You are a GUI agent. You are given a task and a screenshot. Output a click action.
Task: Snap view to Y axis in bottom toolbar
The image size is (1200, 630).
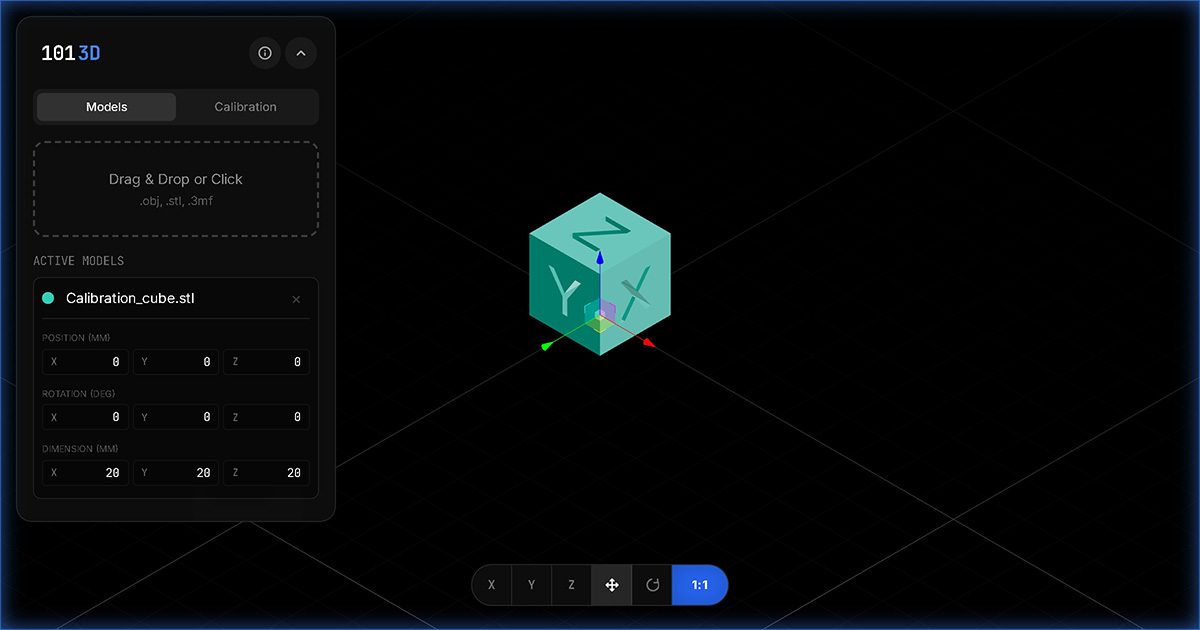point(531,585)
